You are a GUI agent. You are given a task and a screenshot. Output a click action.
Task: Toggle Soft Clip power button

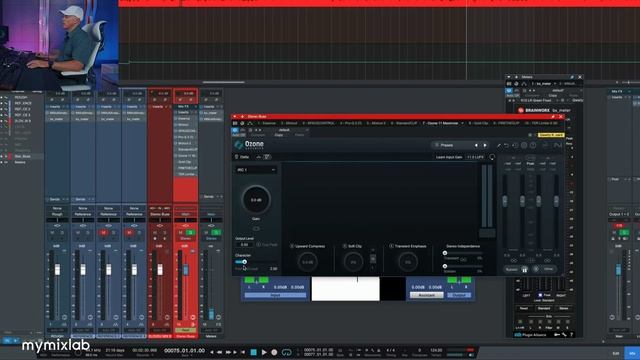(x=345, y=246)
